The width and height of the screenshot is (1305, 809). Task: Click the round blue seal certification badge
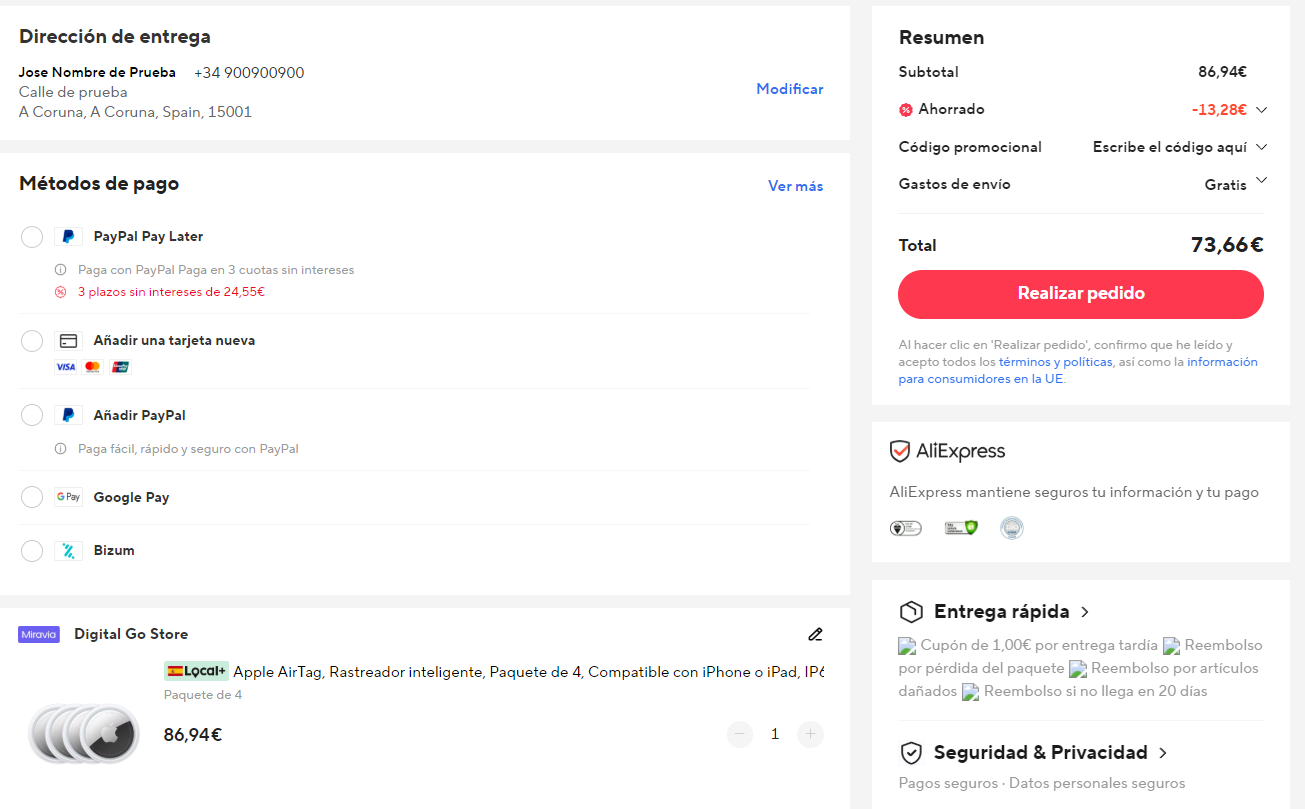[x=1012, y=528]
